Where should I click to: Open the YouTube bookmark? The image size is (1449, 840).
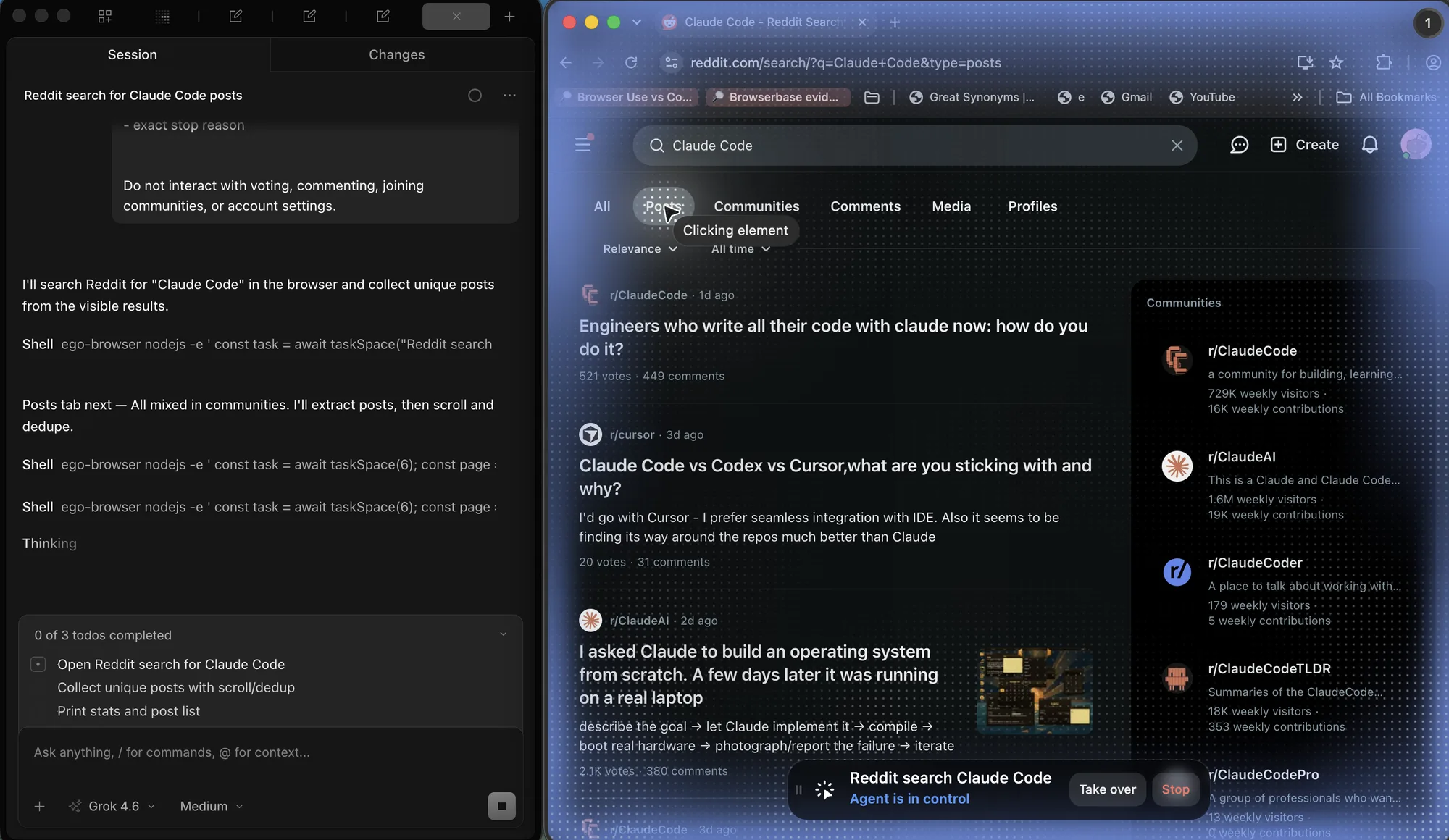pyautogui.click(x=1202, y=97)
